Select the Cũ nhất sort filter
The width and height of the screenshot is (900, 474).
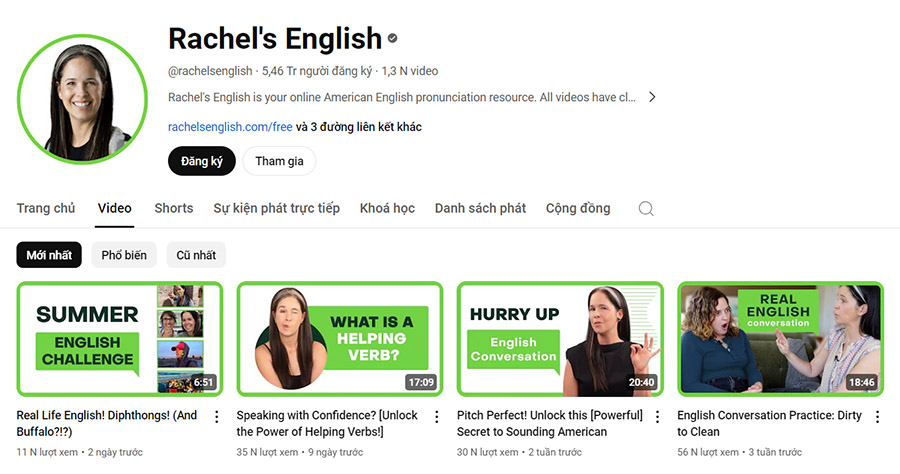pyautogui.click(x=196, y=255)
